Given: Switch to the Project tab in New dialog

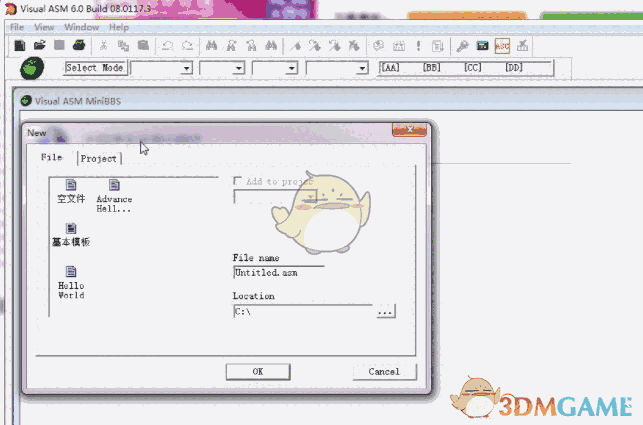Looking at the screenshot, I should tap(99, 159).
